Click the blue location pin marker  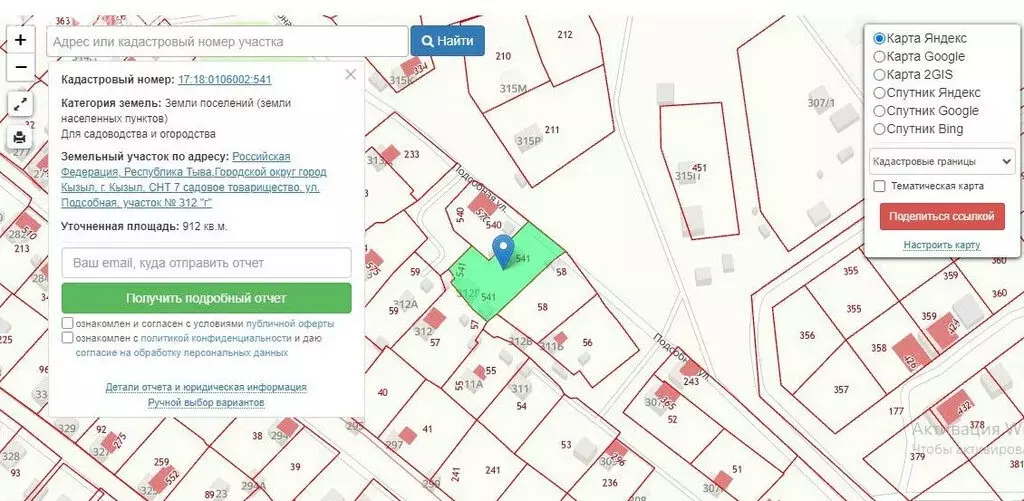click(503, 253)
